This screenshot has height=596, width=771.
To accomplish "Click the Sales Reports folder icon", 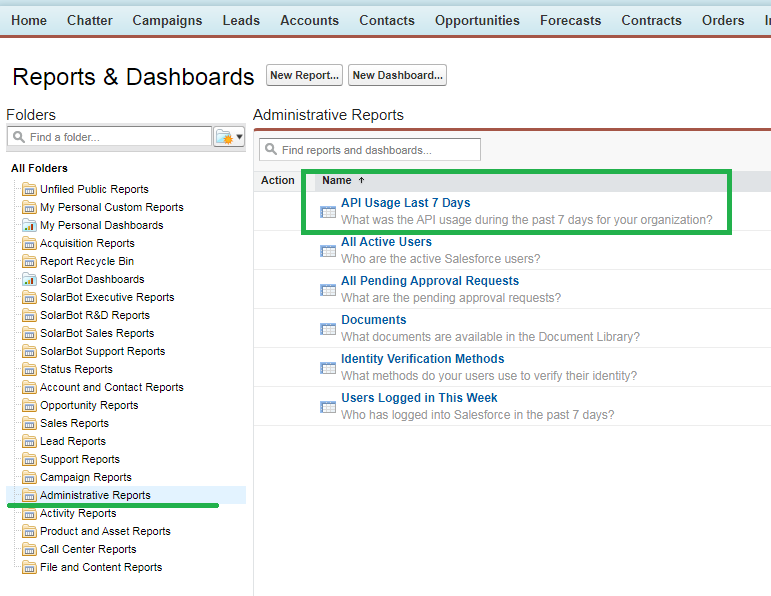I will (x=30, y=423).
